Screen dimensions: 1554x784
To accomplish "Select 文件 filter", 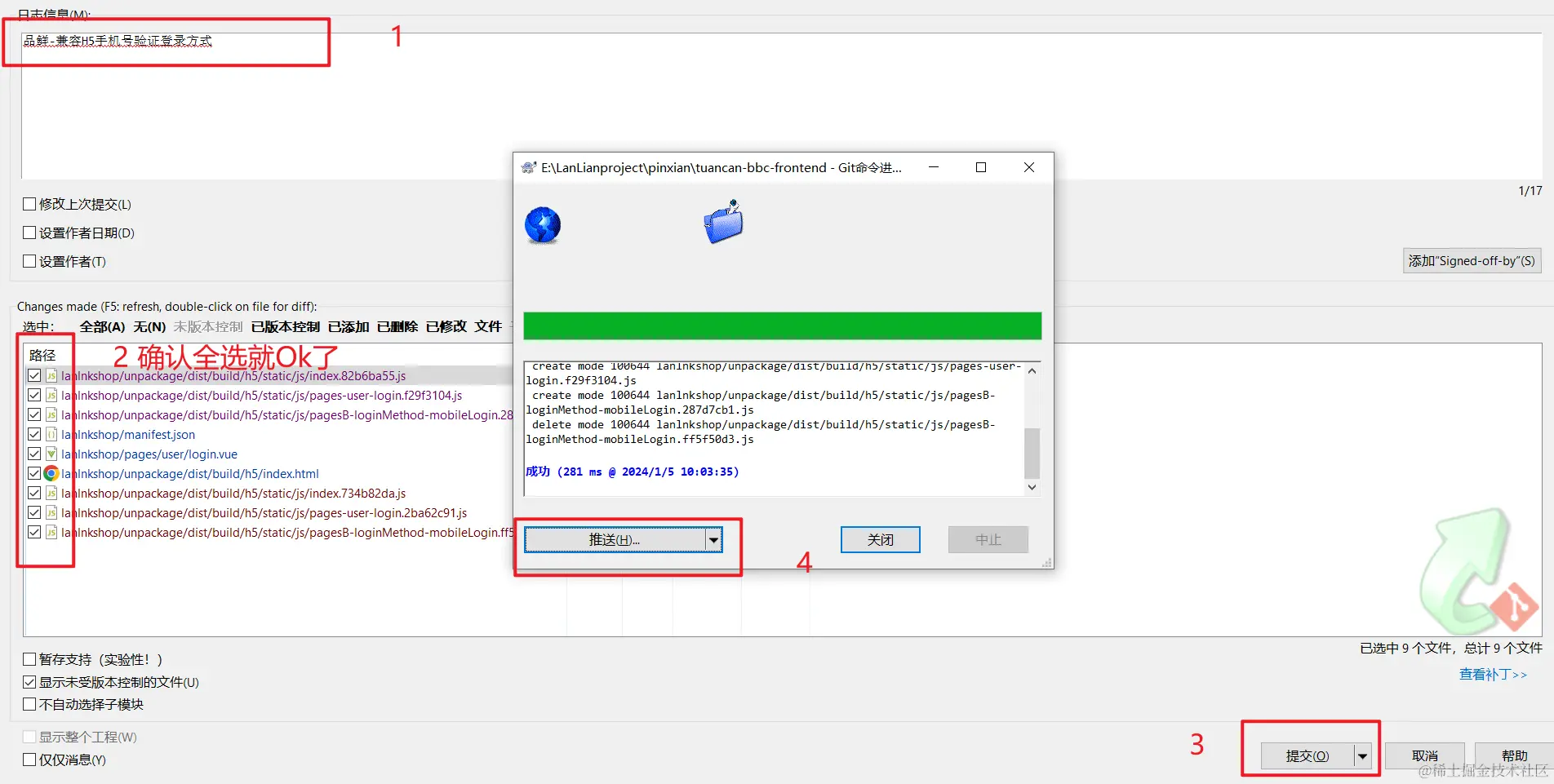I will click(x=488, y=327).
